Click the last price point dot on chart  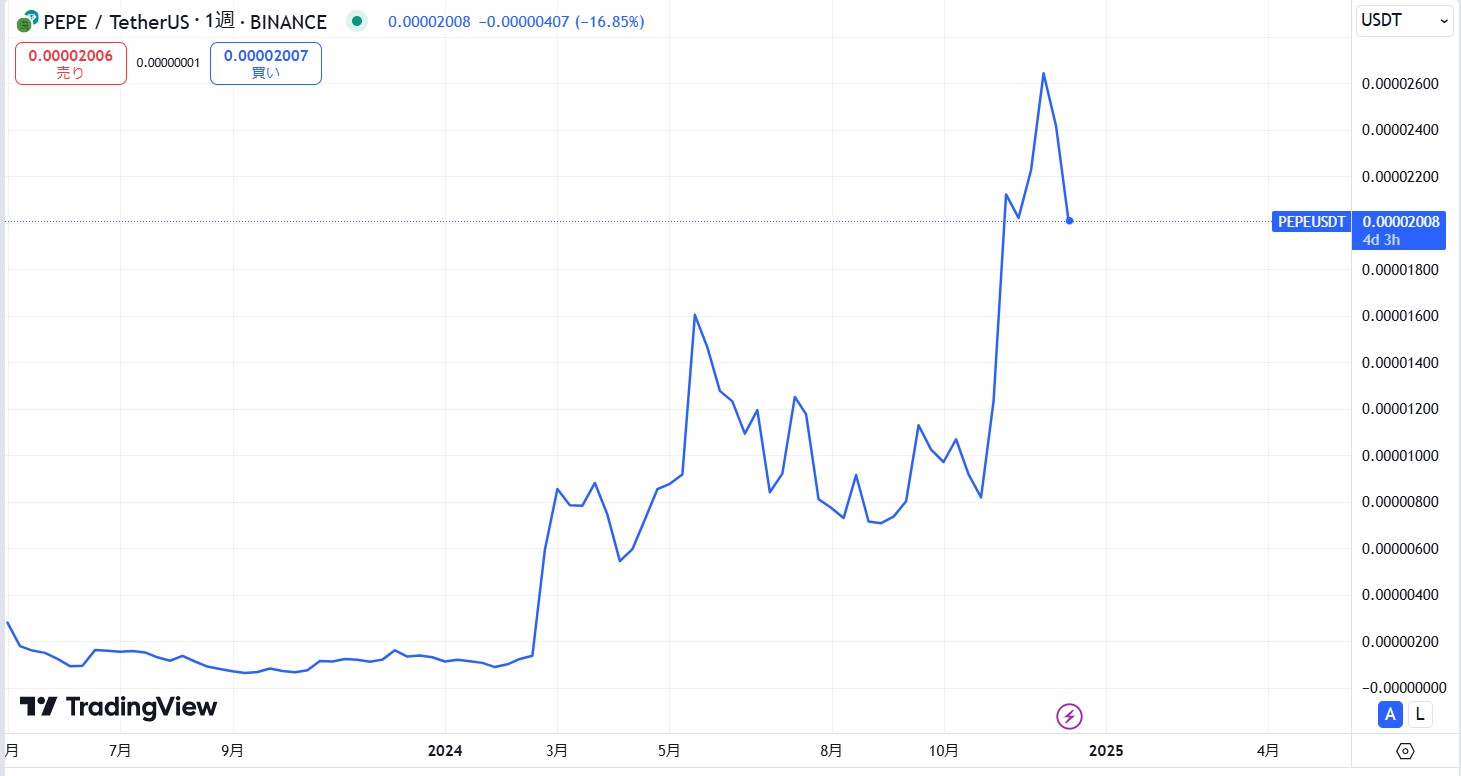(x=1070, y=221)
